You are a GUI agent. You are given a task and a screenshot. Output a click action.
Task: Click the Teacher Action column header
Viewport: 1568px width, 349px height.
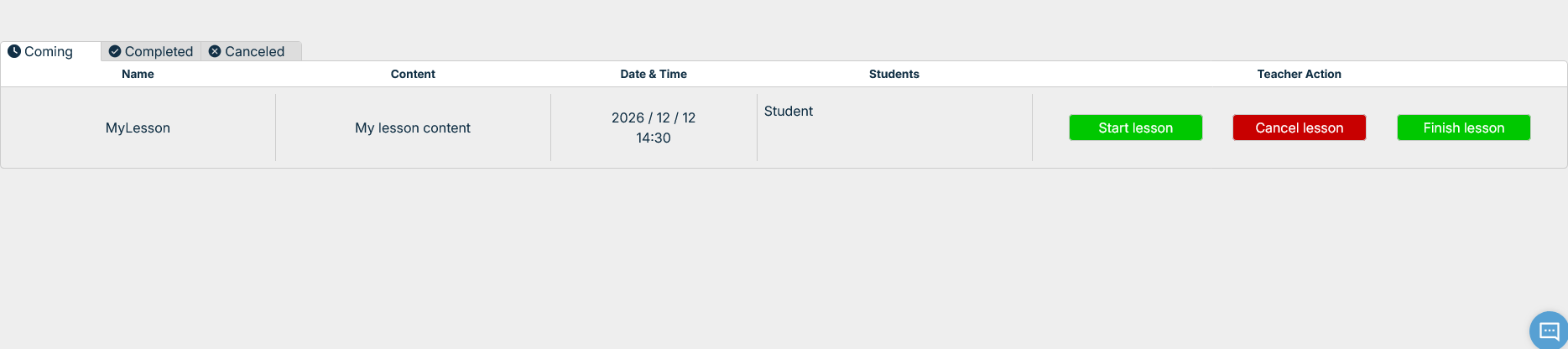(1299, 74)
